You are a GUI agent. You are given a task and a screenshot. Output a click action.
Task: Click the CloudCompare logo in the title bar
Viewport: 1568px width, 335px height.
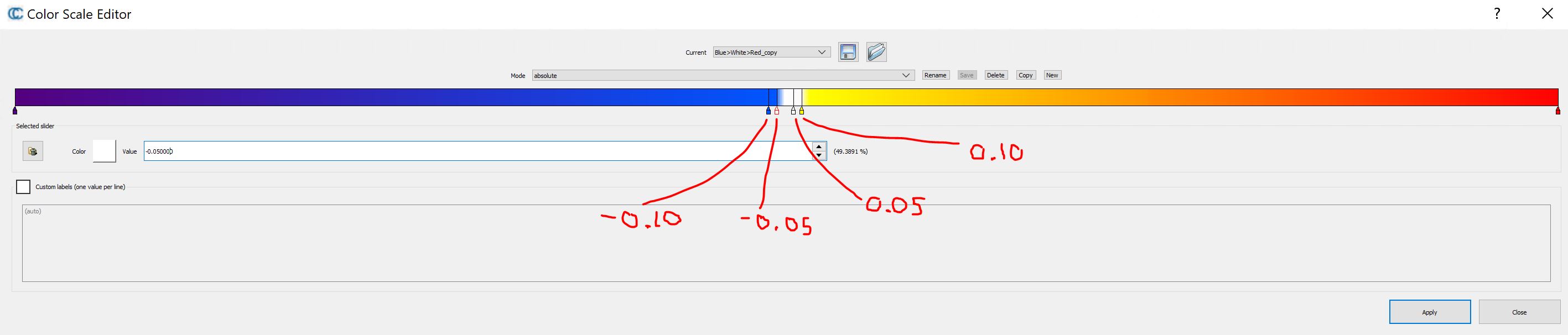(x=15, y=13)
